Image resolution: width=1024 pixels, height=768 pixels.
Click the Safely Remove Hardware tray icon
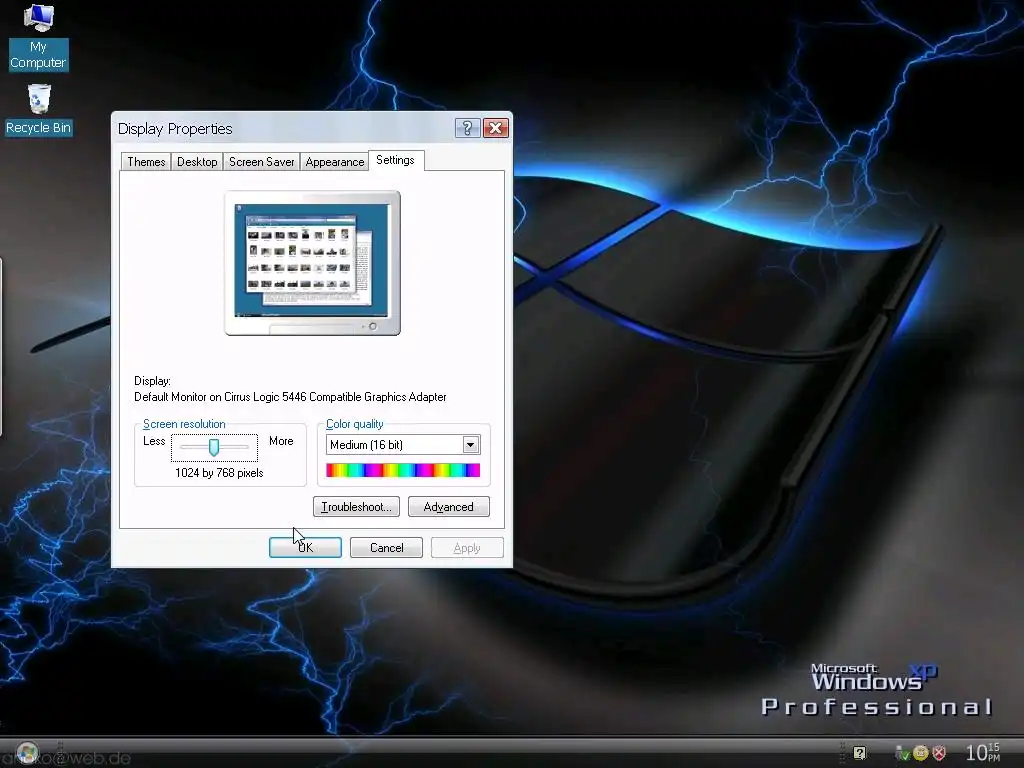[x=903, y=754]
